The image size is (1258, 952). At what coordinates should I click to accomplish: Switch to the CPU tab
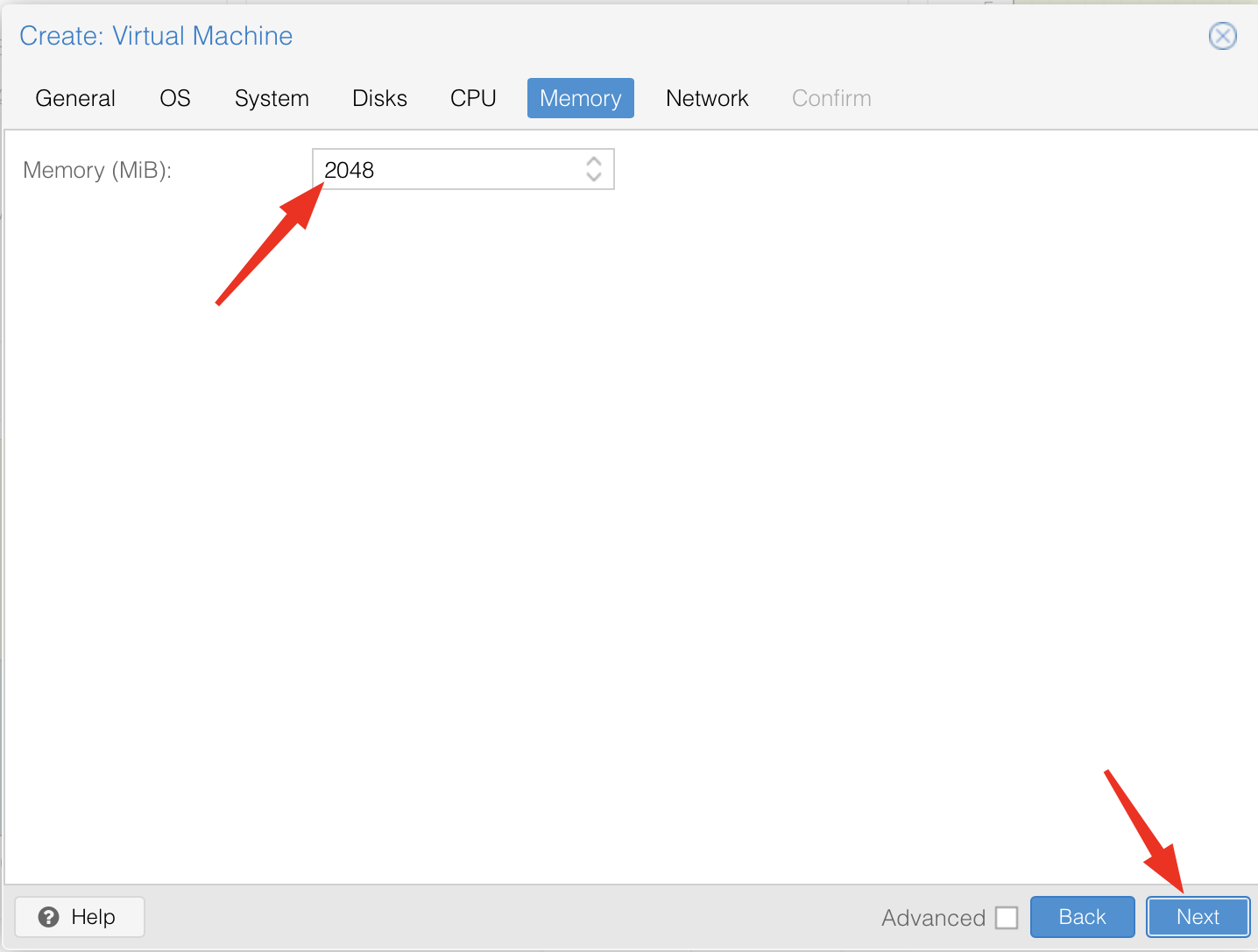pos(473,98)
